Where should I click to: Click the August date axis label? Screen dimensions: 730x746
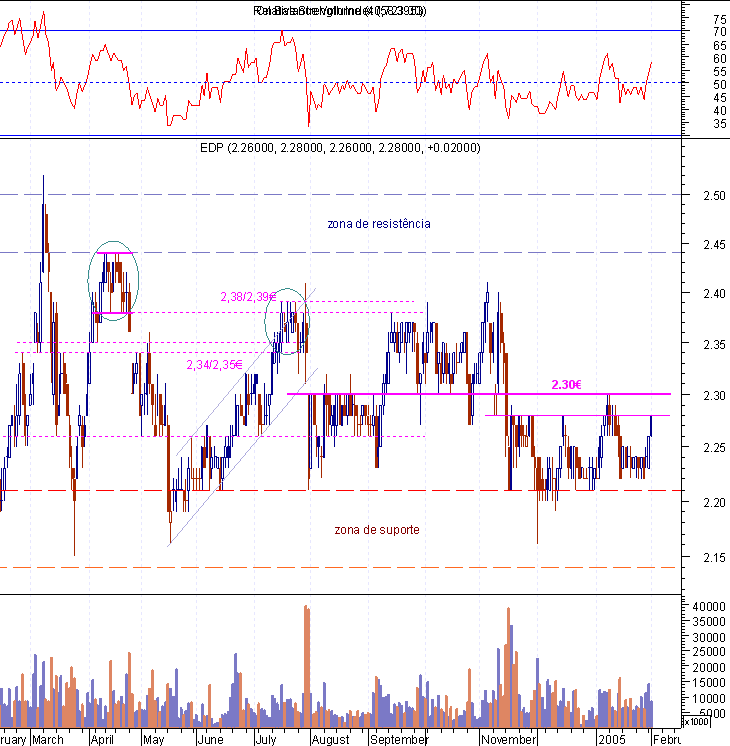[330, 739]
